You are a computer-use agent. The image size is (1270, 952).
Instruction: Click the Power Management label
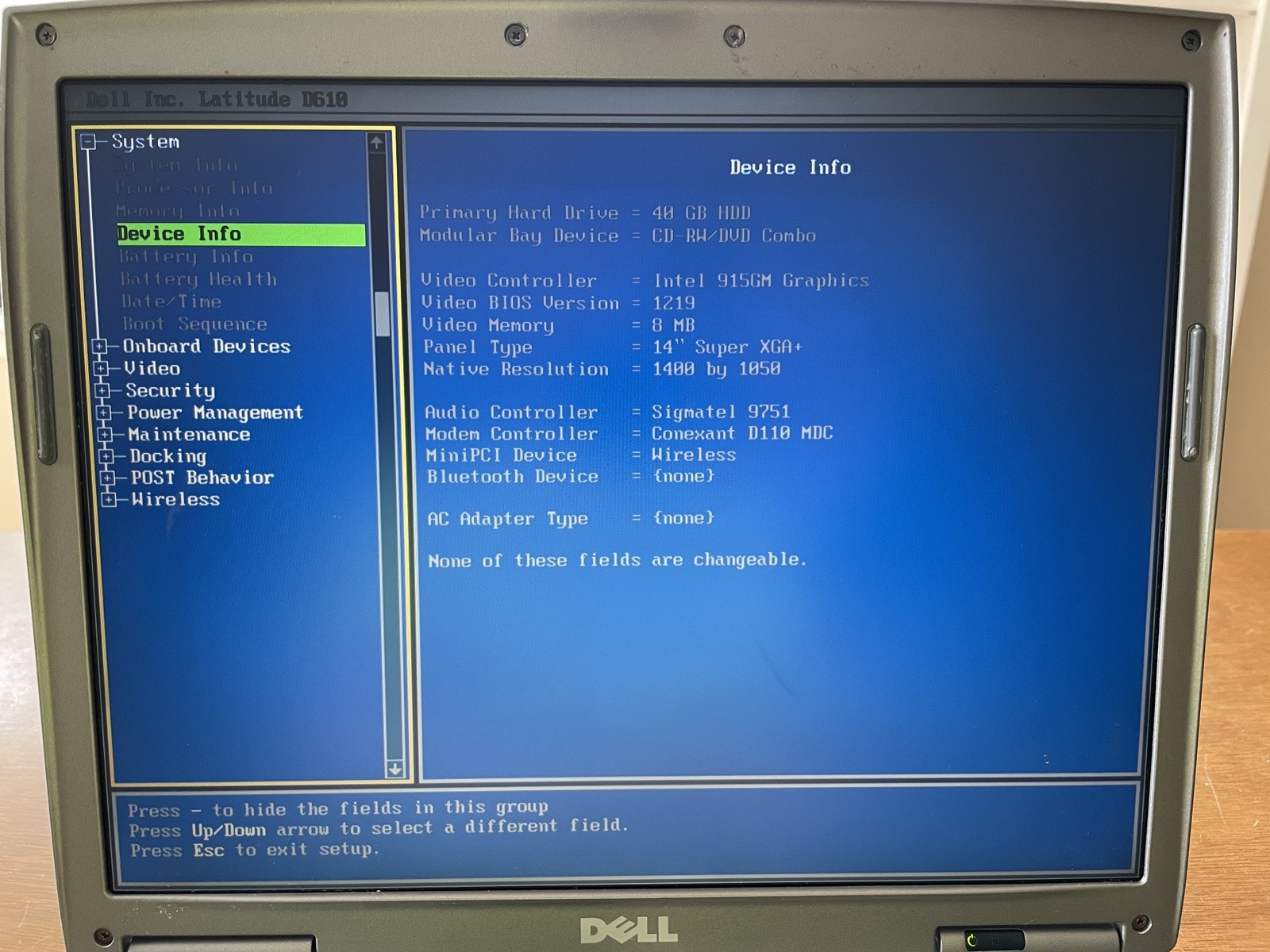215,413
